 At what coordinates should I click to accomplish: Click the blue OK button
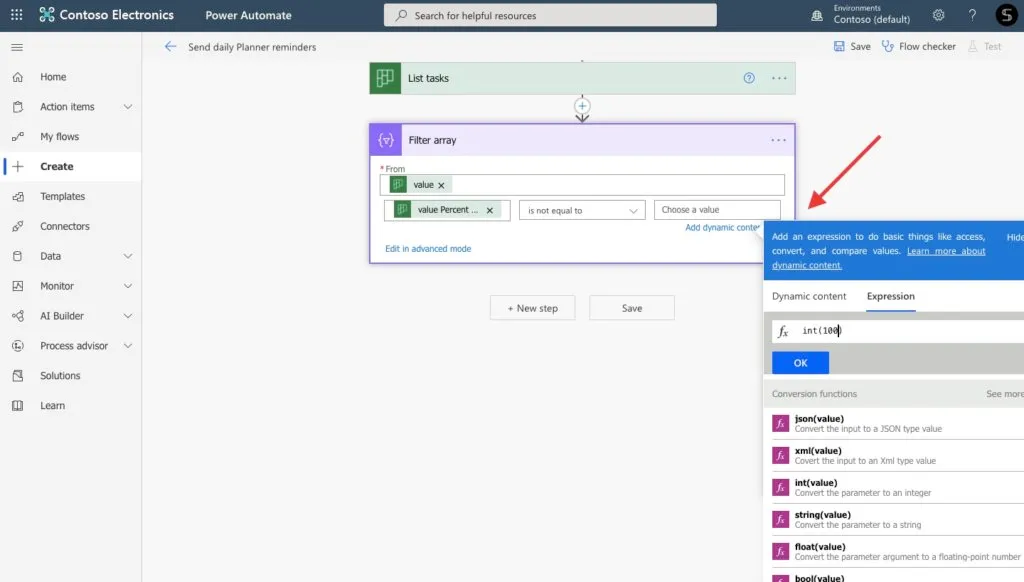(800, 363)
